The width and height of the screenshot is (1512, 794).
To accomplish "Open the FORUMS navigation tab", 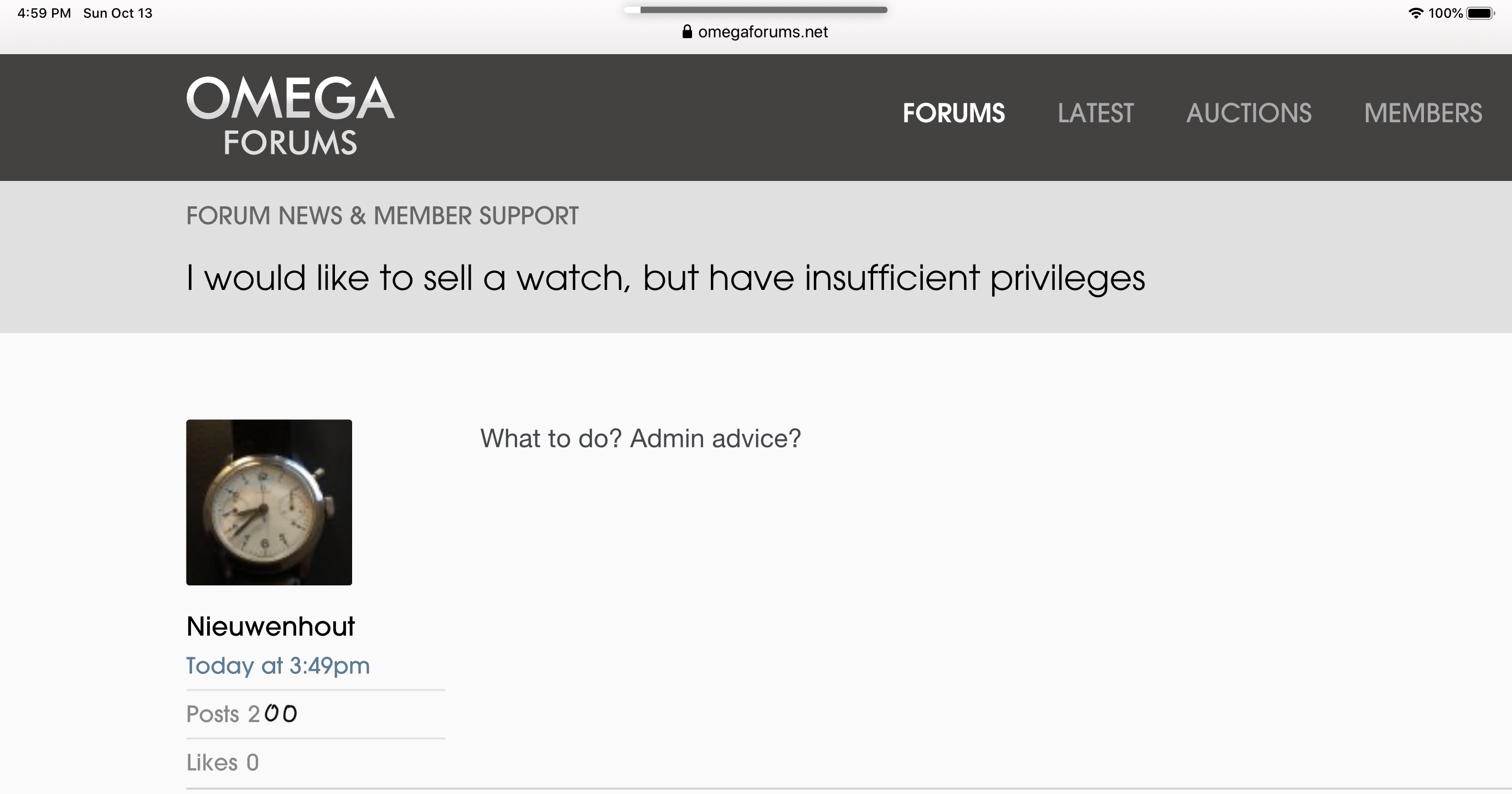I will click(953, 113).
